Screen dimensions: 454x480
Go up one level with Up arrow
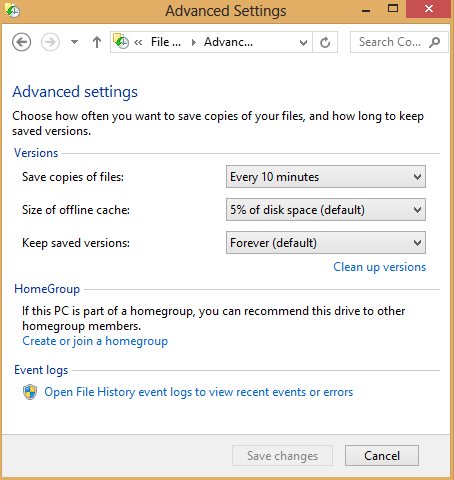[x=97, y=42]
